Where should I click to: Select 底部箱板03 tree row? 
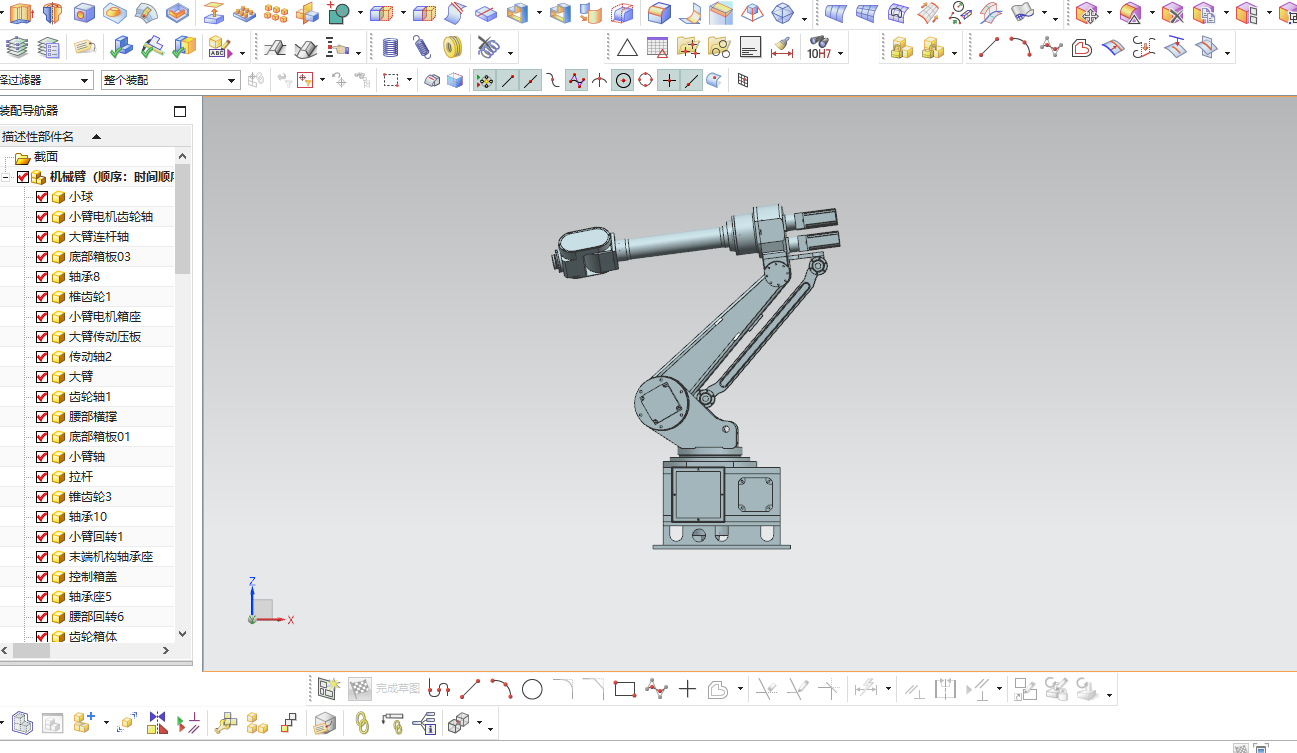coord(88,257)
